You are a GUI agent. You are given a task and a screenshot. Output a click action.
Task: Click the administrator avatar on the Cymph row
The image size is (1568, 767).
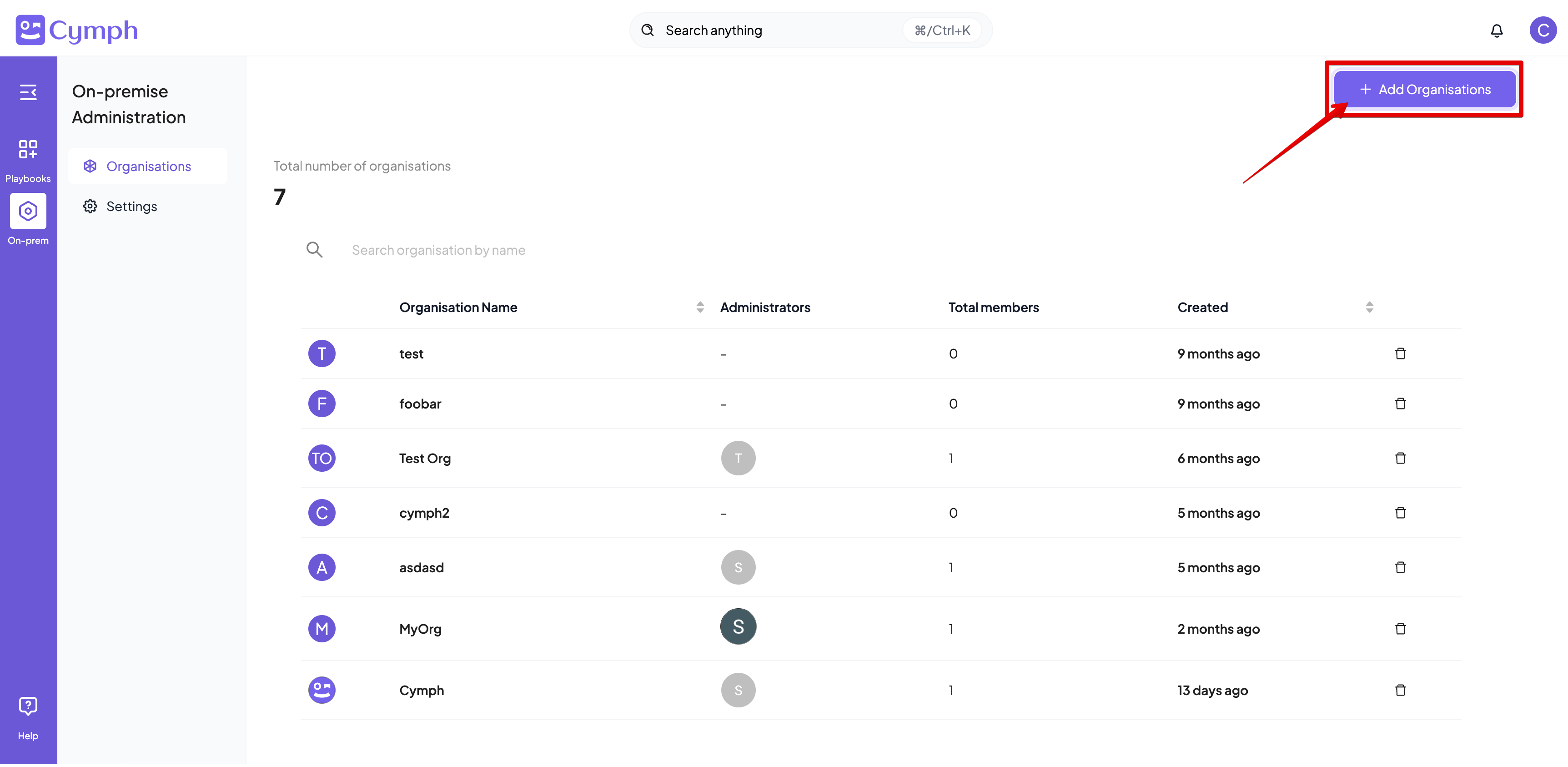pyautogui.click(x=738, y=690)
